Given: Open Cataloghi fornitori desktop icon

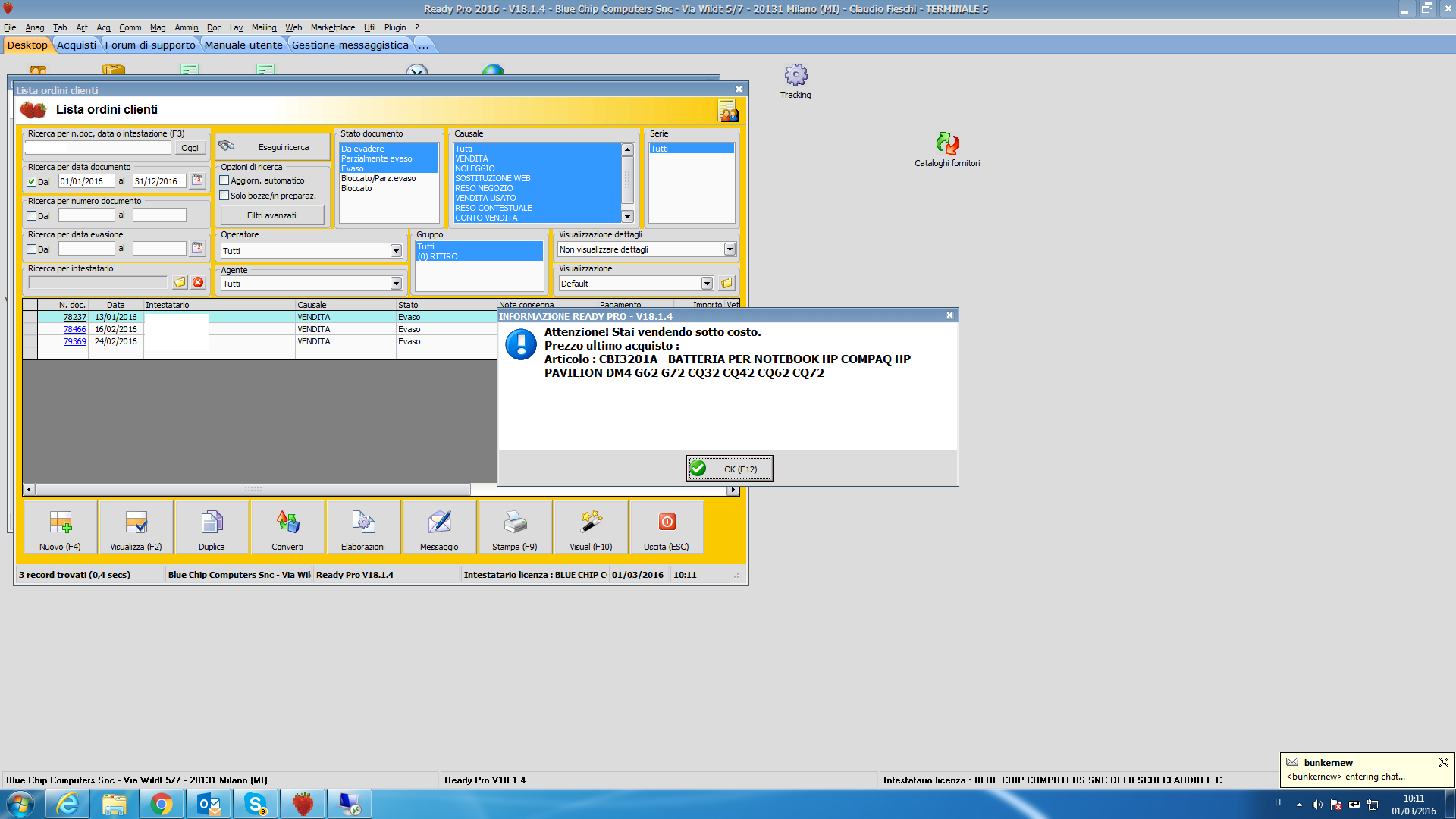Looking at the screenshot, I should click(947, 143).
